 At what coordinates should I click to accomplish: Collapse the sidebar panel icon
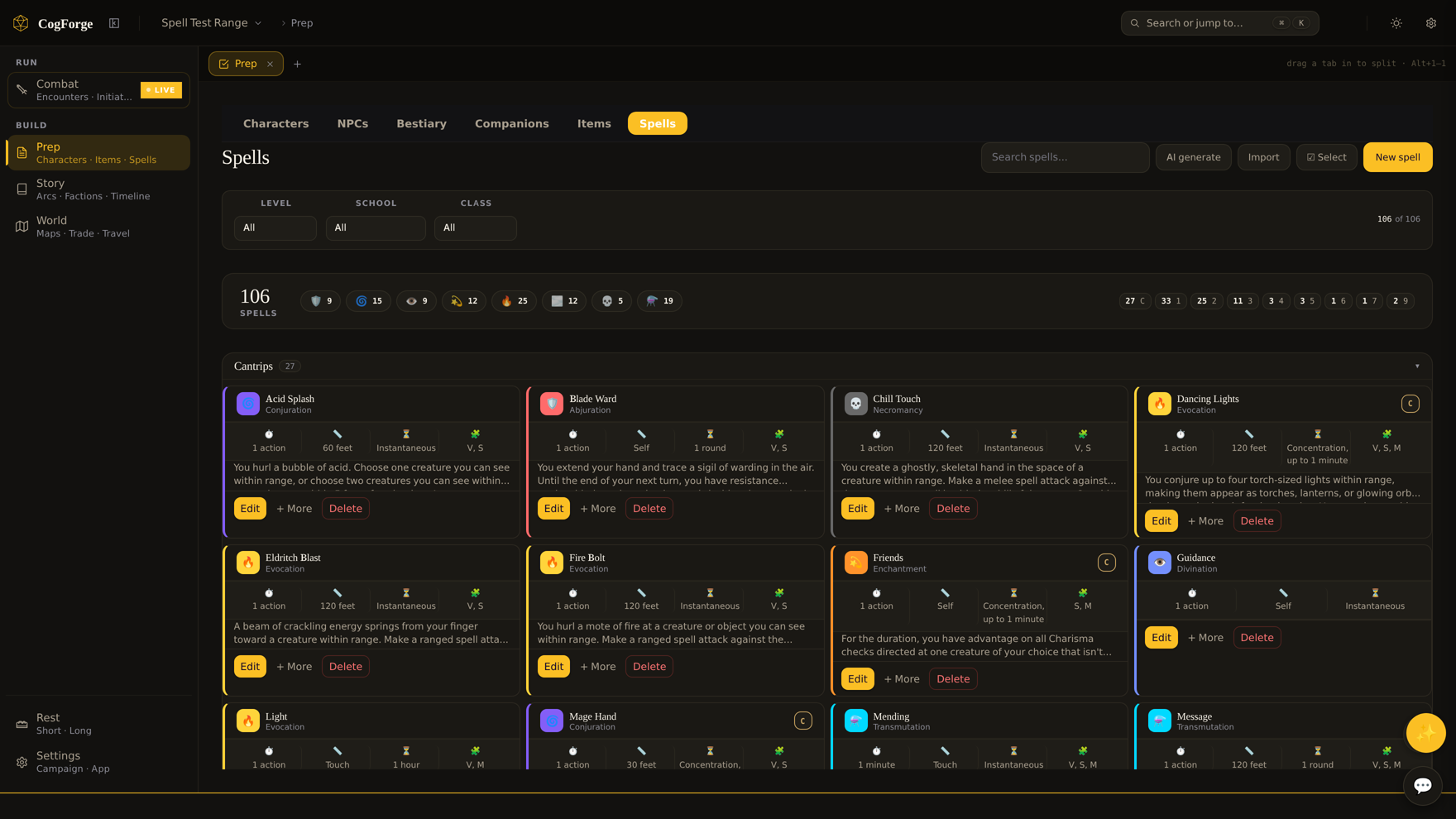click(x=114, y=23)
